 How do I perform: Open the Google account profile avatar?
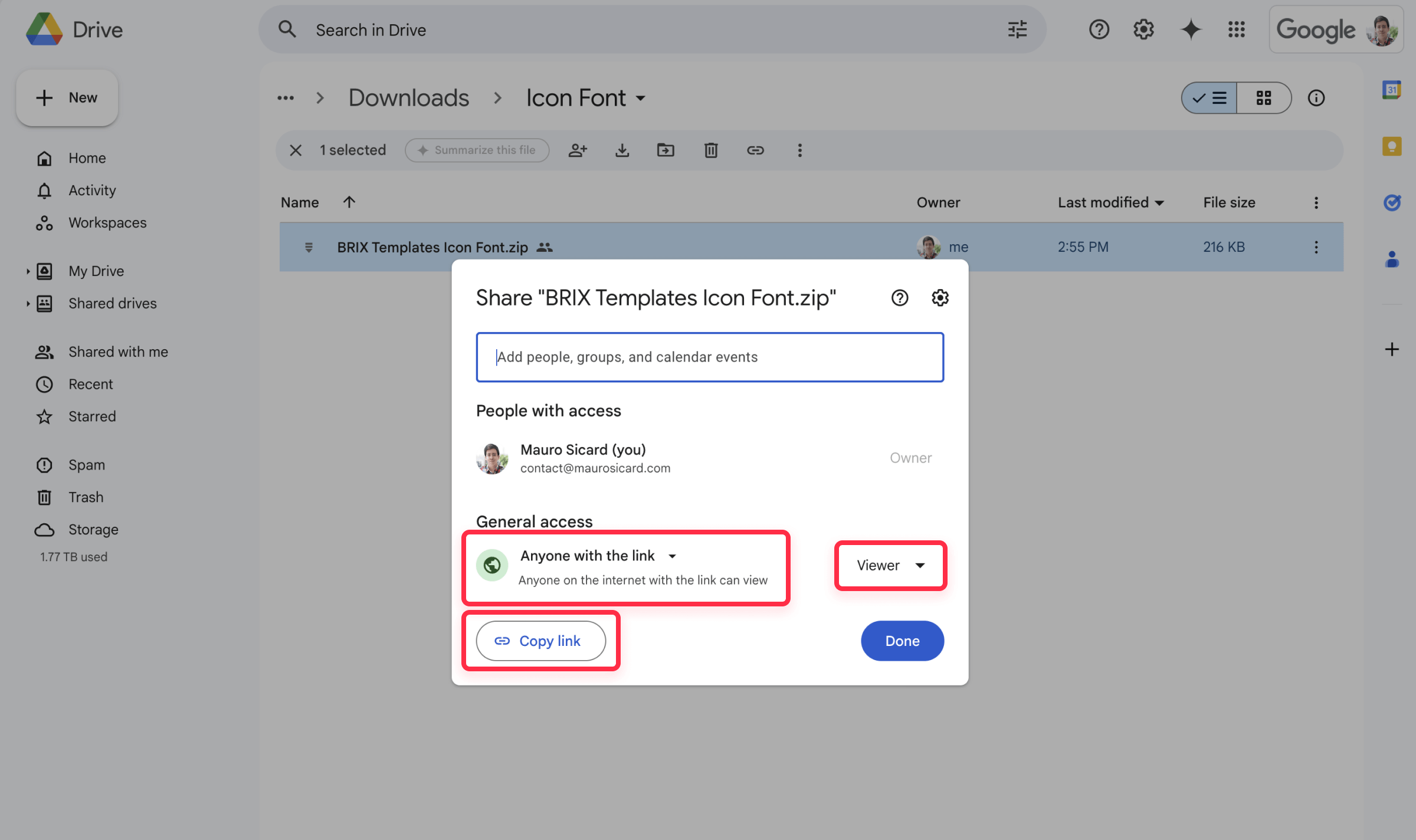click(1382, 30)
